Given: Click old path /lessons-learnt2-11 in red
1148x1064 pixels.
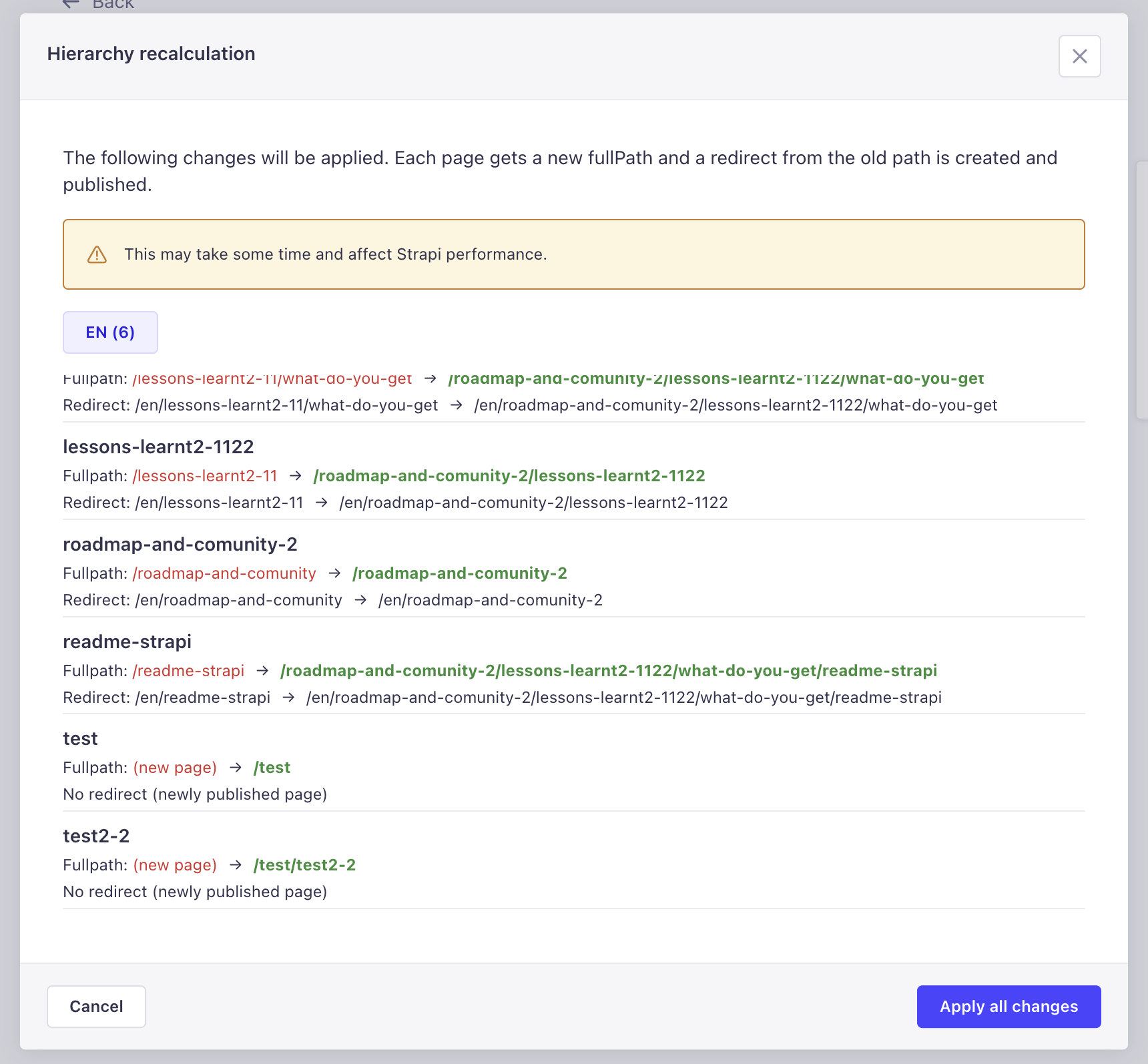Looking at the screenshot, I should (205, 476).
